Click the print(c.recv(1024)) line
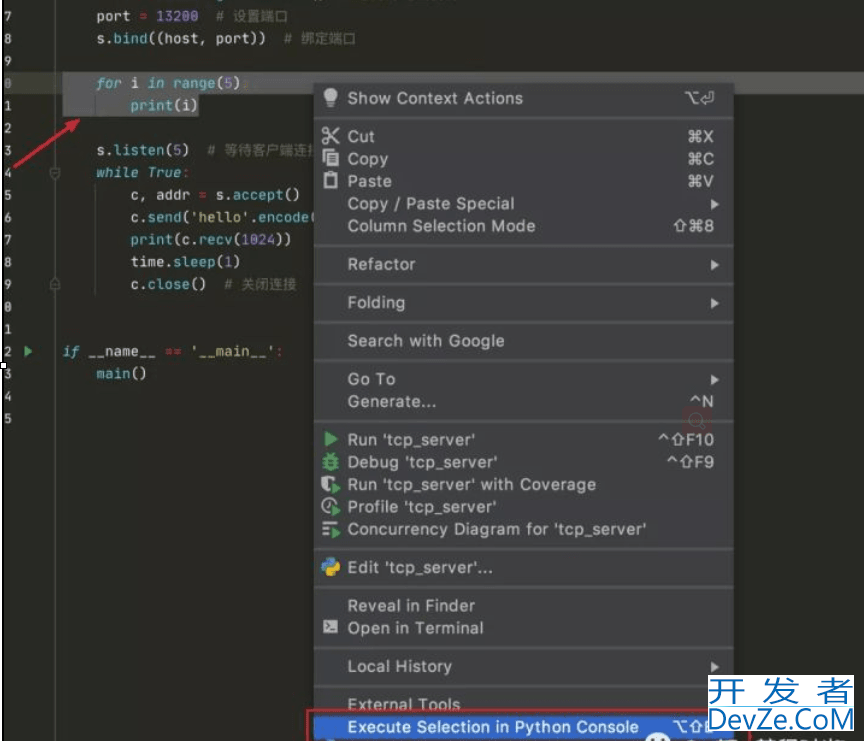This screenshot has width=864, height=741. tap(210, 239)
